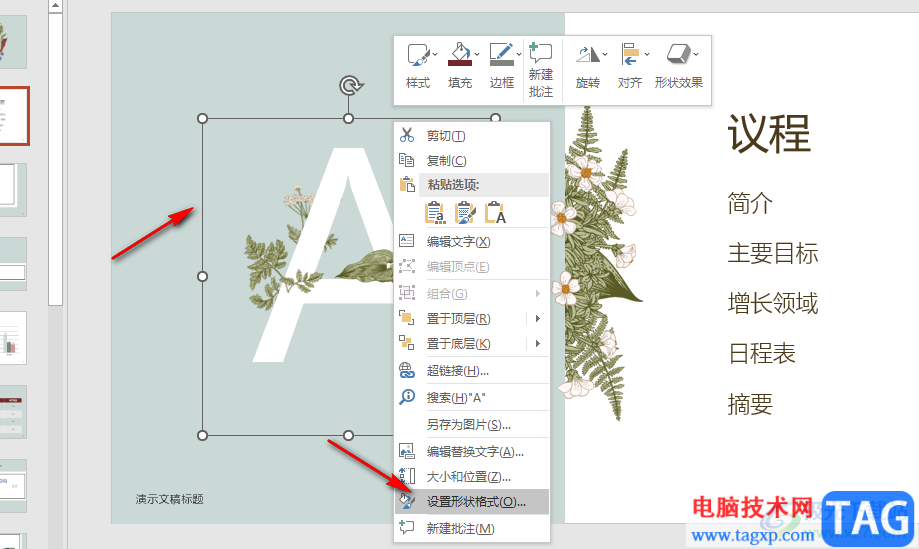Paste using destination theme icon
The height and width of the screenshot is (549, 919).
(435, 213)
